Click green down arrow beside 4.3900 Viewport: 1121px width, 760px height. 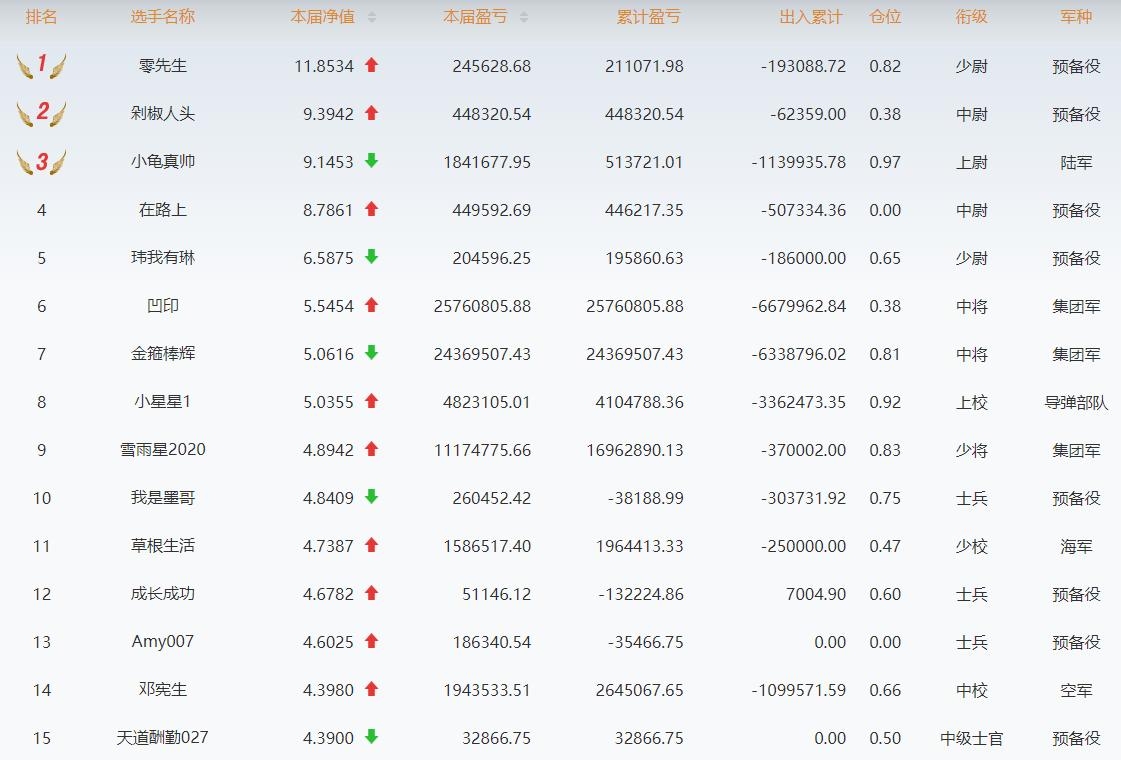[371, 737]
